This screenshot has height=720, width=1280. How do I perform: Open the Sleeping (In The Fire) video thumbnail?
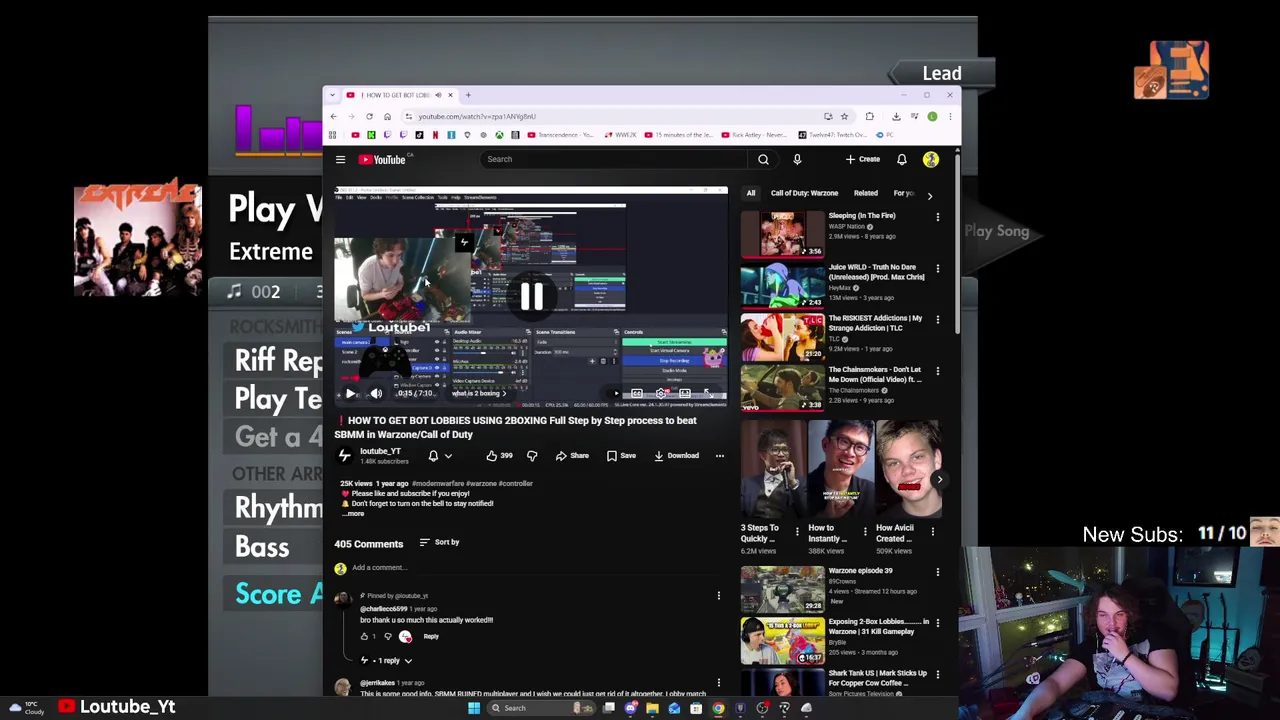783,233
